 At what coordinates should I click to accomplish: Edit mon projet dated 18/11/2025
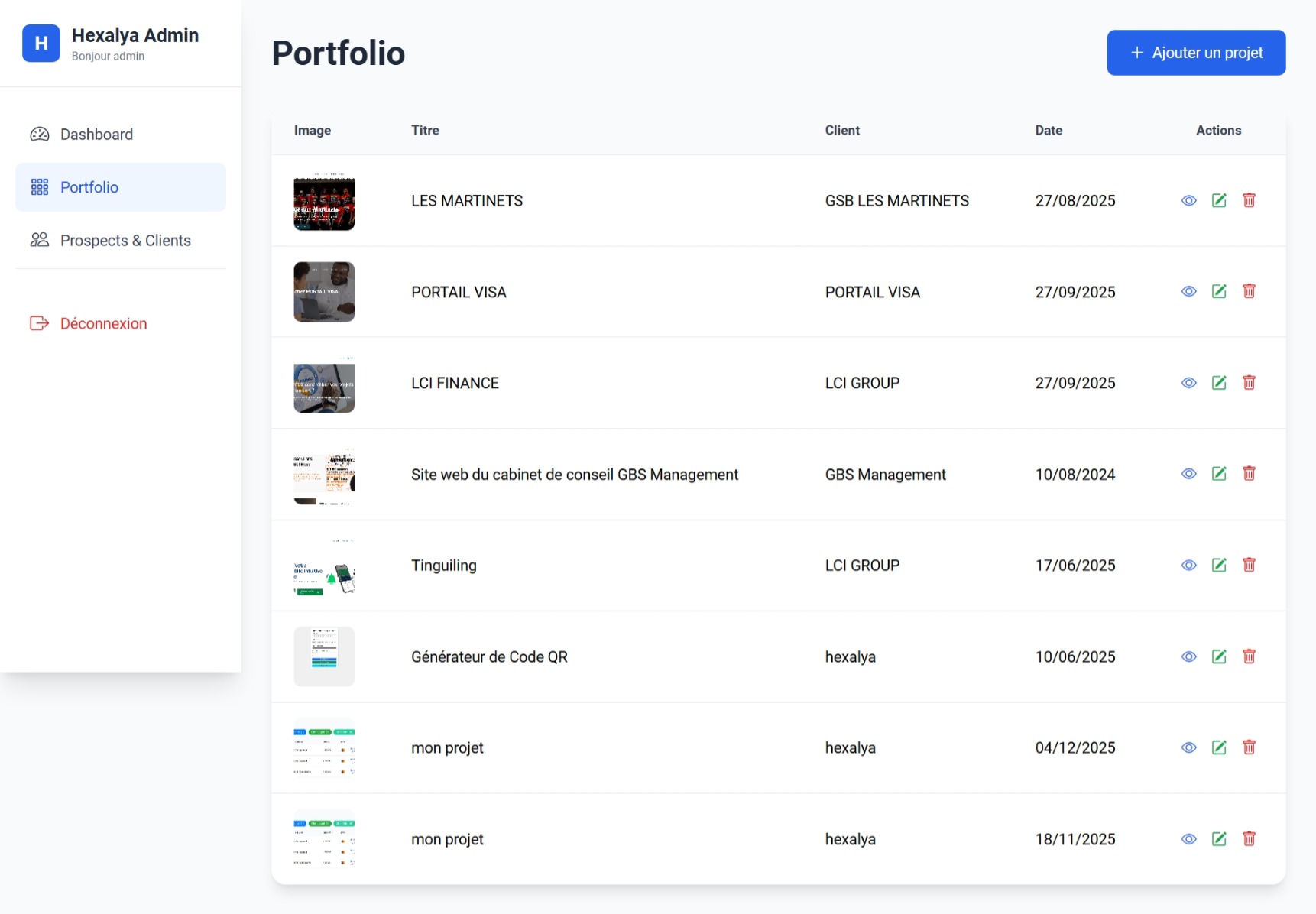click(1219, 839)
